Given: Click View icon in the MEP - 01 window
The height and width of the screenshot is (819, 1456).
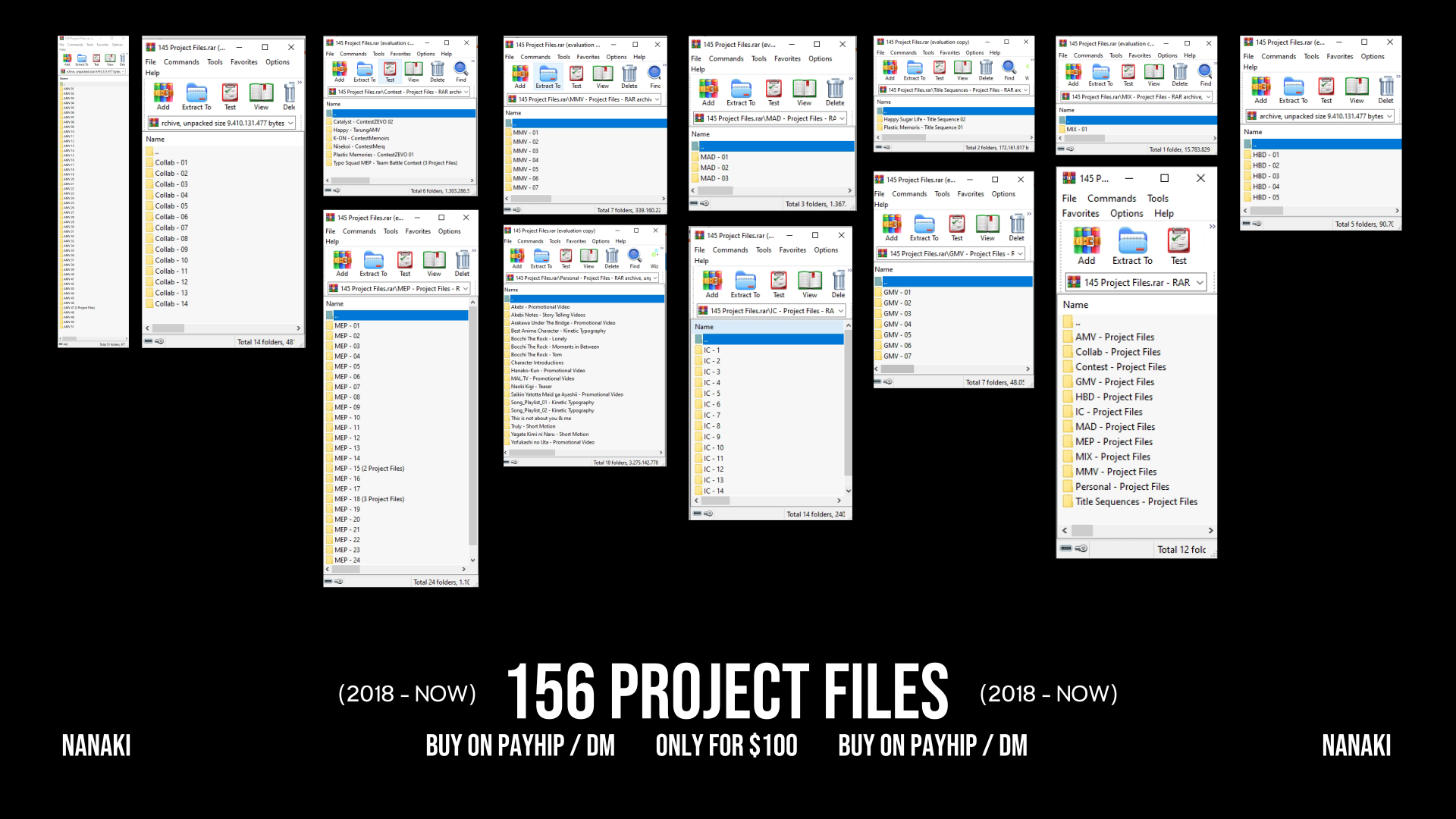Looking at the screenshot, I should click(x=434, y=260).
